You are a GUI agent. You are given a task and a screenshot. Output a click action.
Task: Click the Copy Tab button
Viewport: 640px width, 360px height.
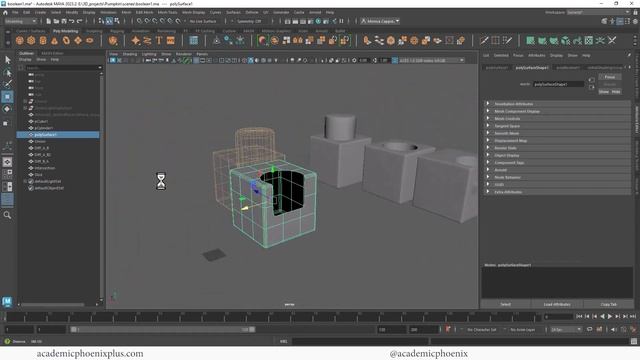[x=609, y=304]
